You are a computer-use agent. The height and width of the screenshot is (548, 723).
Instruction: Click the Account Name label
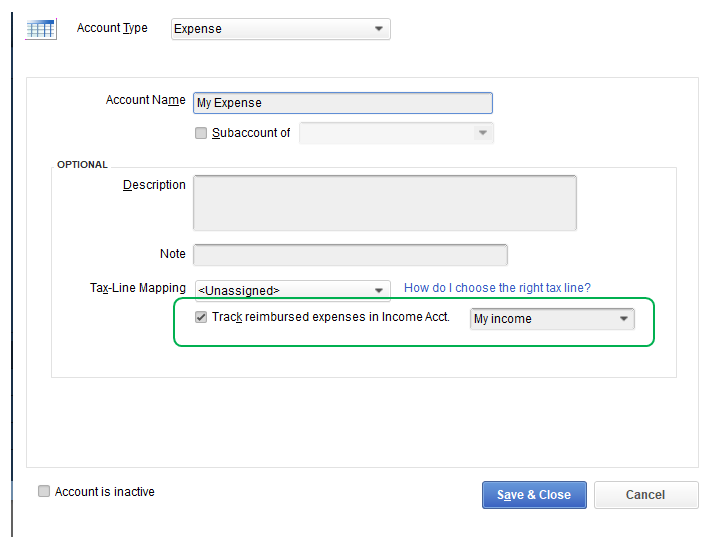click(145, 100)
